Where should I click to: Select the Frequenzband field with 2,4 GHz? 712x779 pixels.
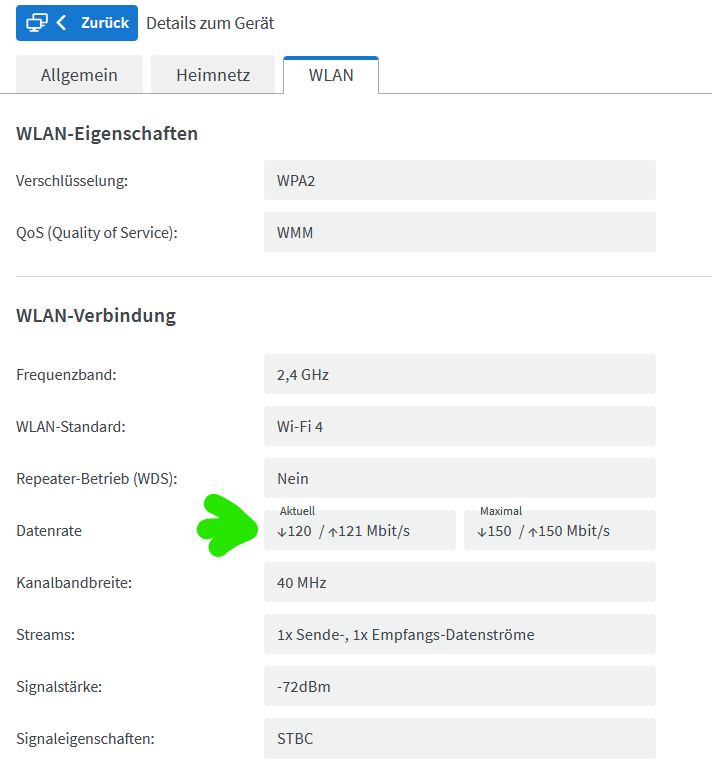point(459,375)
